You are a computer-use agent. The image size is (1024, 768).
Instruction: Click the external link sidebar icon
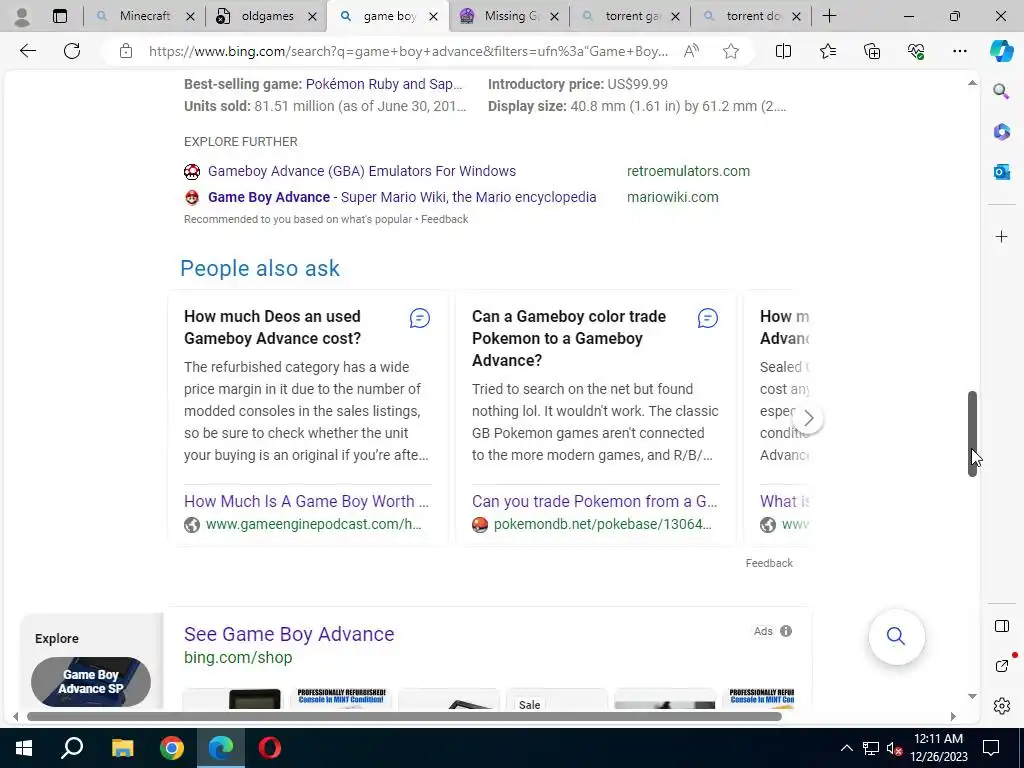coord(1002,665)
